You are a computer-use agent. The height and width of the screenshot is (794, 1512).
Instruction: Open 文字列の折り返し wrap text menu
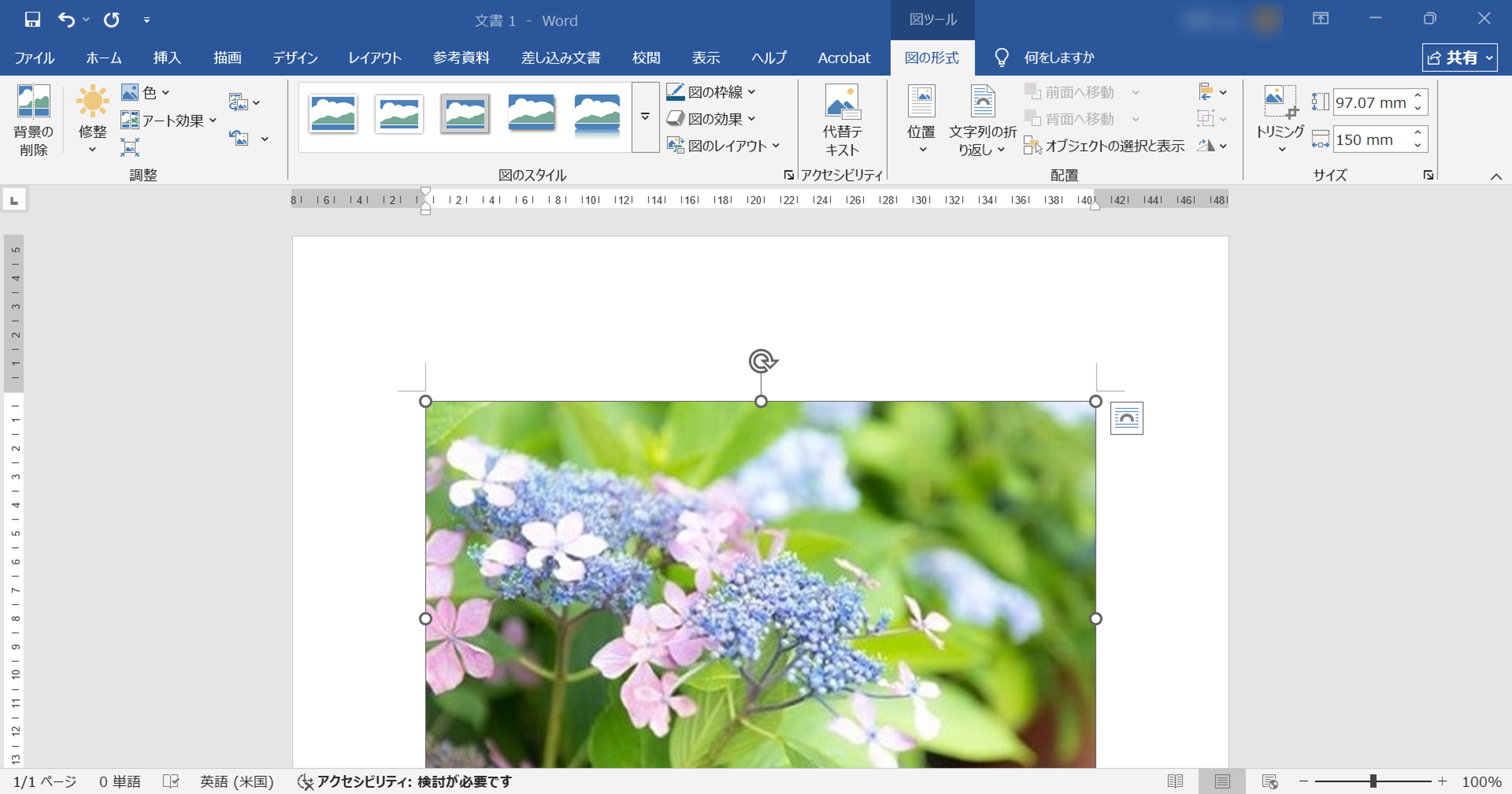coord(983,120)
